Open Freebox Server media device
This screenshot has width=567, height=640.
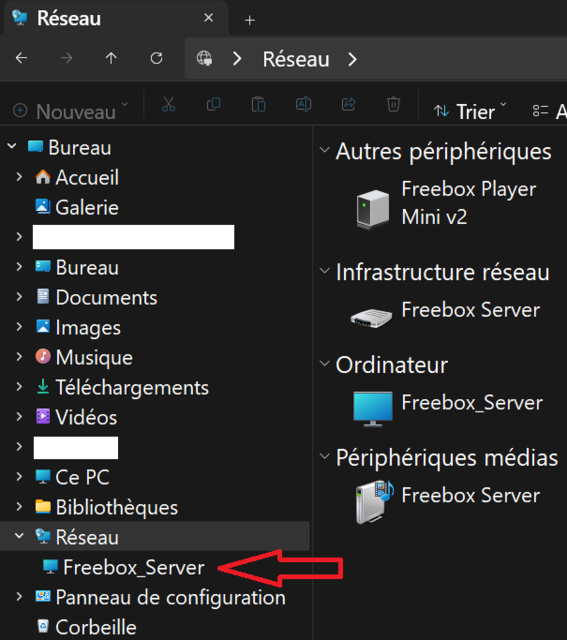(447, 500)
